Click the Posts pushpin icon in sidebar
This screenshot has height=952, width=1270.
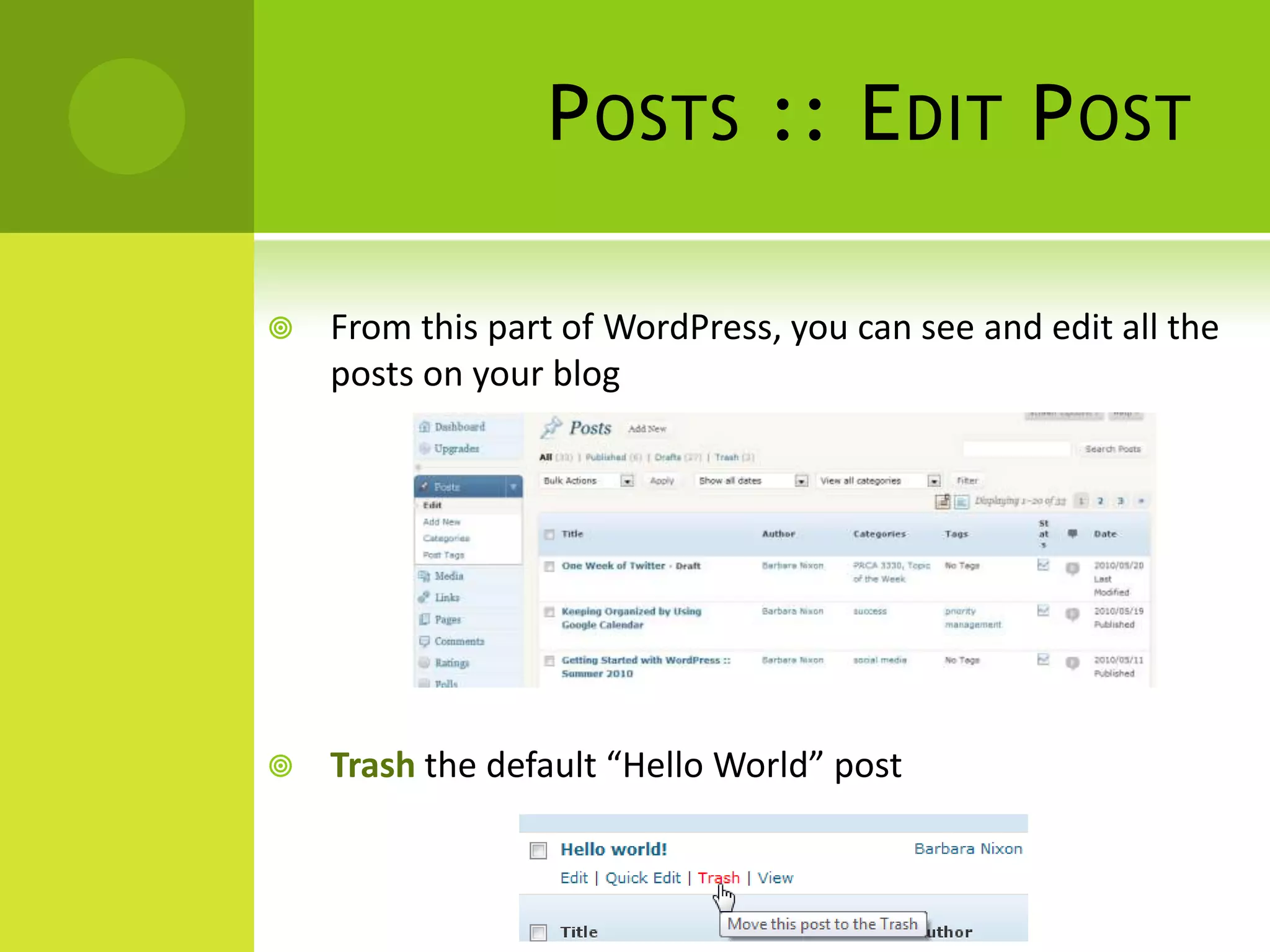[x=425, y=487]
